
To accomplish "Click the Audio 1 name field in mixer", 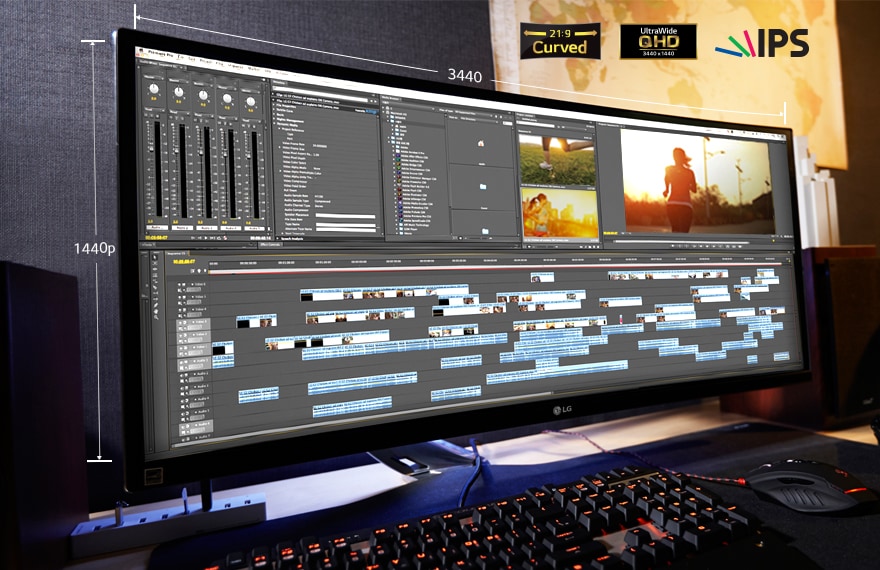I will click(156, 227).
